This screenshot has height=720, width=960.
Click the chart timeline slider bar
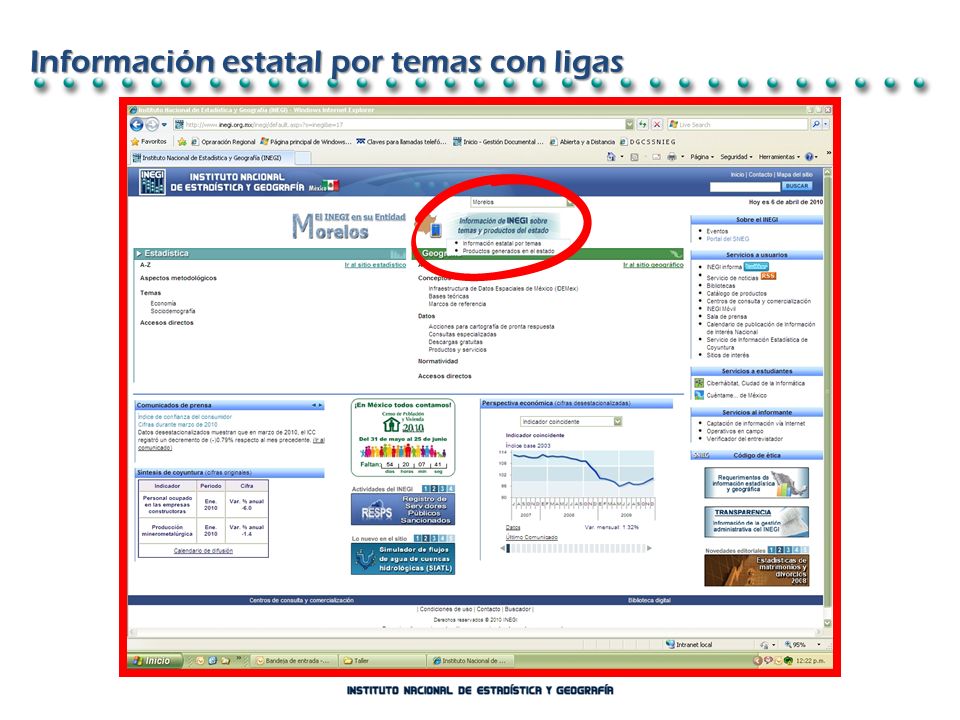[x=577, y=548]
